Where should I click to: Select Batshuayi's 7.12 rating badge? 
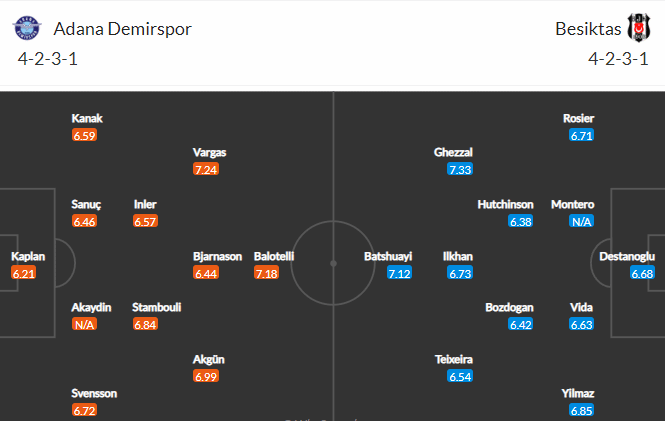point(400,273)
